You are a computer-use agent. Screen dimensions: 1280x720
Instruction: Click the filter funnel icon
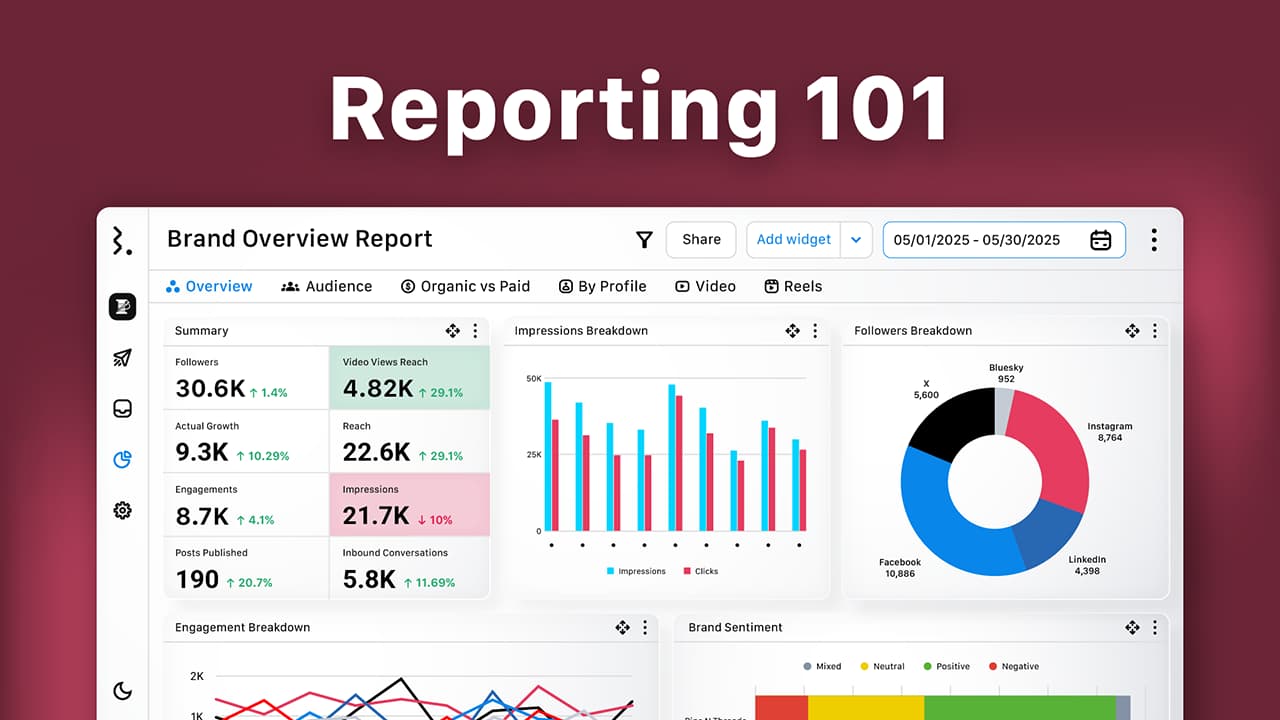click(644, 240)
